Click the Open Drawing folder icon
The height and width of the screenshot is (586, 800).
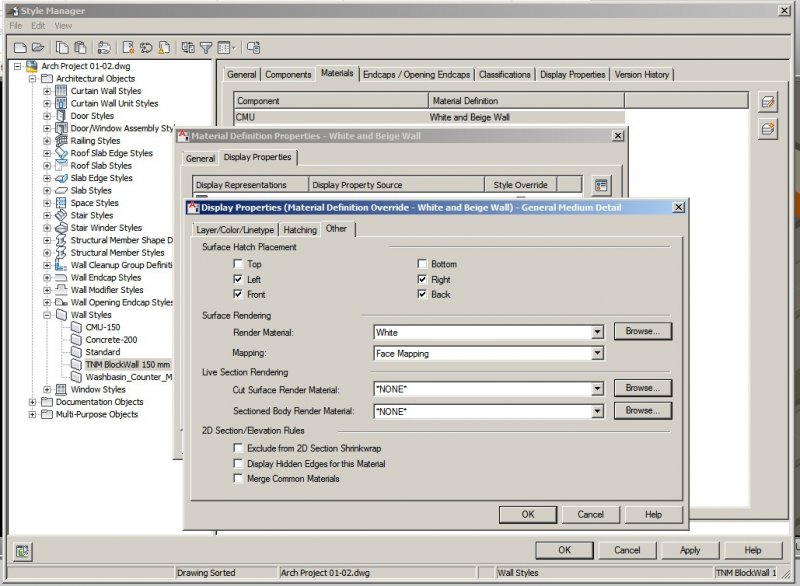point(38,47)
